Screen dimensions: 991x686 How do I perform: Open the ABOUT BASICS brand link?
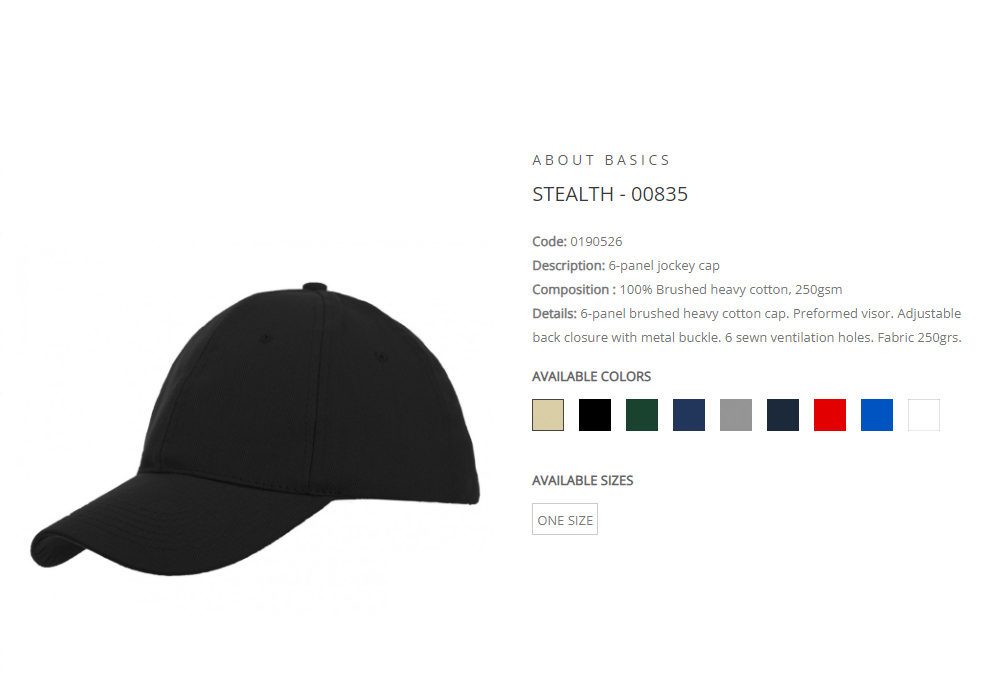(x=601, y=160)
